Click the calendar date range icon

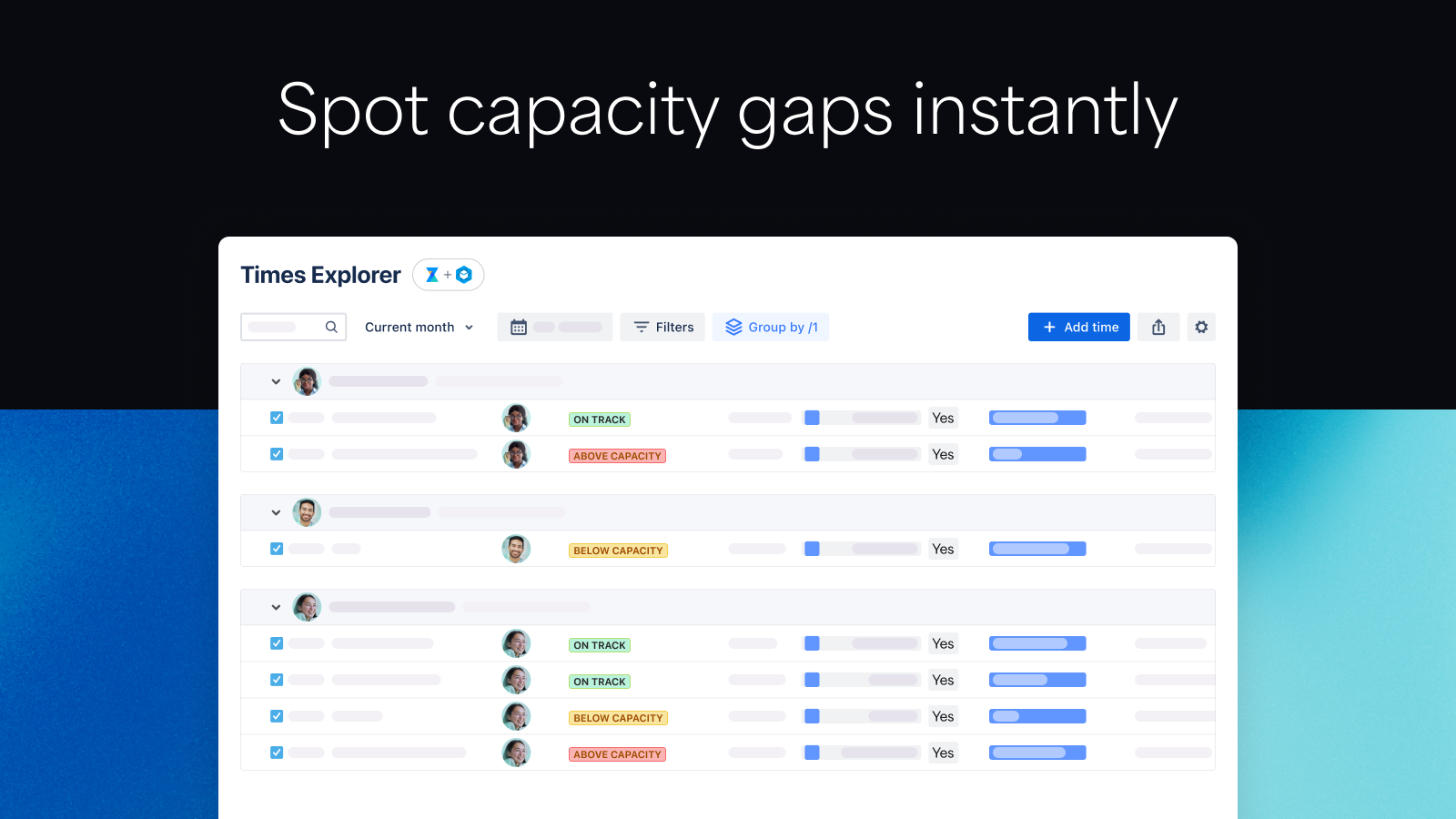519,328
